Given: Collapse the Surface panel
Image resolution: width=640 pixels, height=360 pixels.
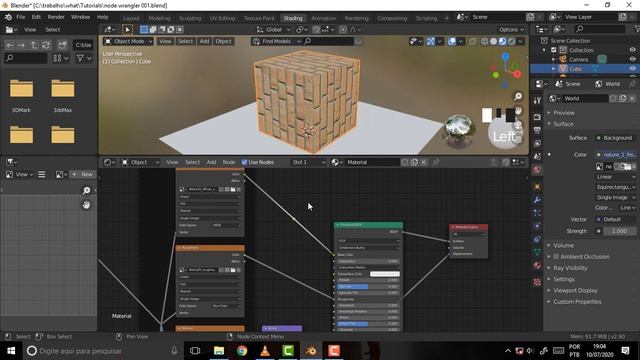Looking at the screenshot, I should pyautogui.click(x=563, y=124).
